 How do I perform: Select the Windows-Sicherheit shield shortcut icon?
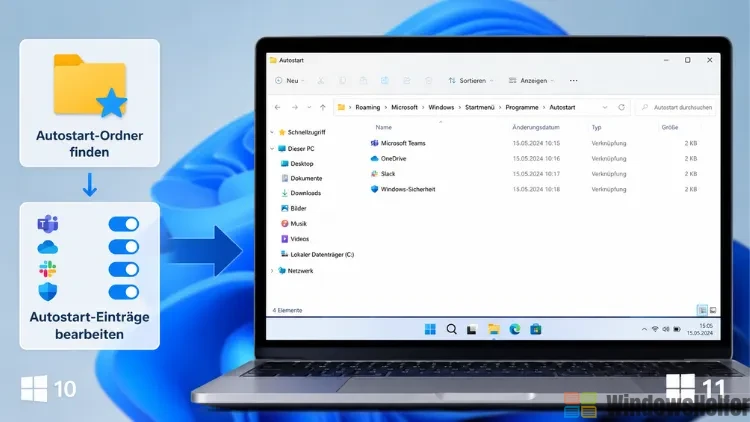(375, 189)
